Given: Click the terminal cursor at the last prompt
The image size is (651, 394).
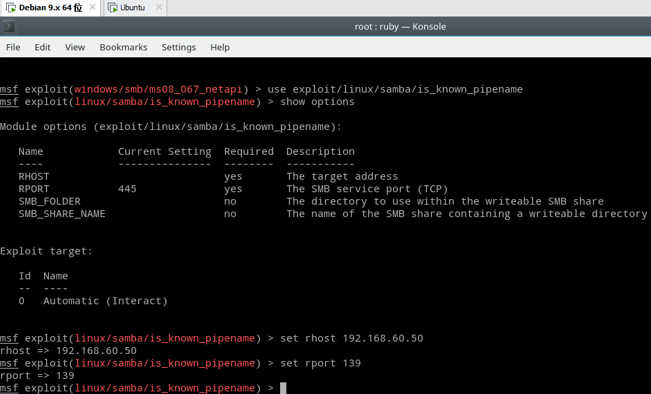Looking at the screenshot, I should click(283, 388).
